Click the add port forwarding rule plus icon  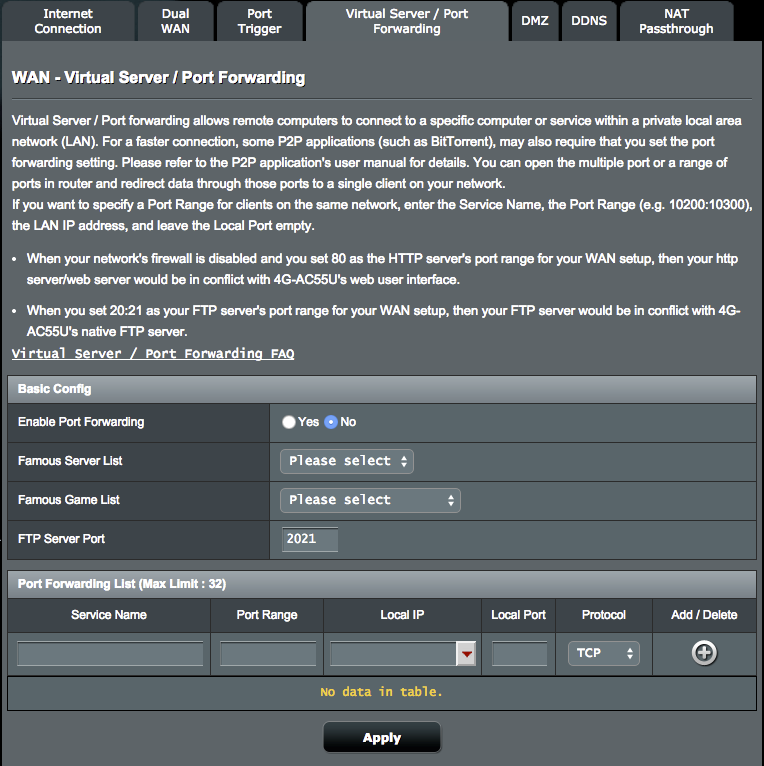[704, 653]
